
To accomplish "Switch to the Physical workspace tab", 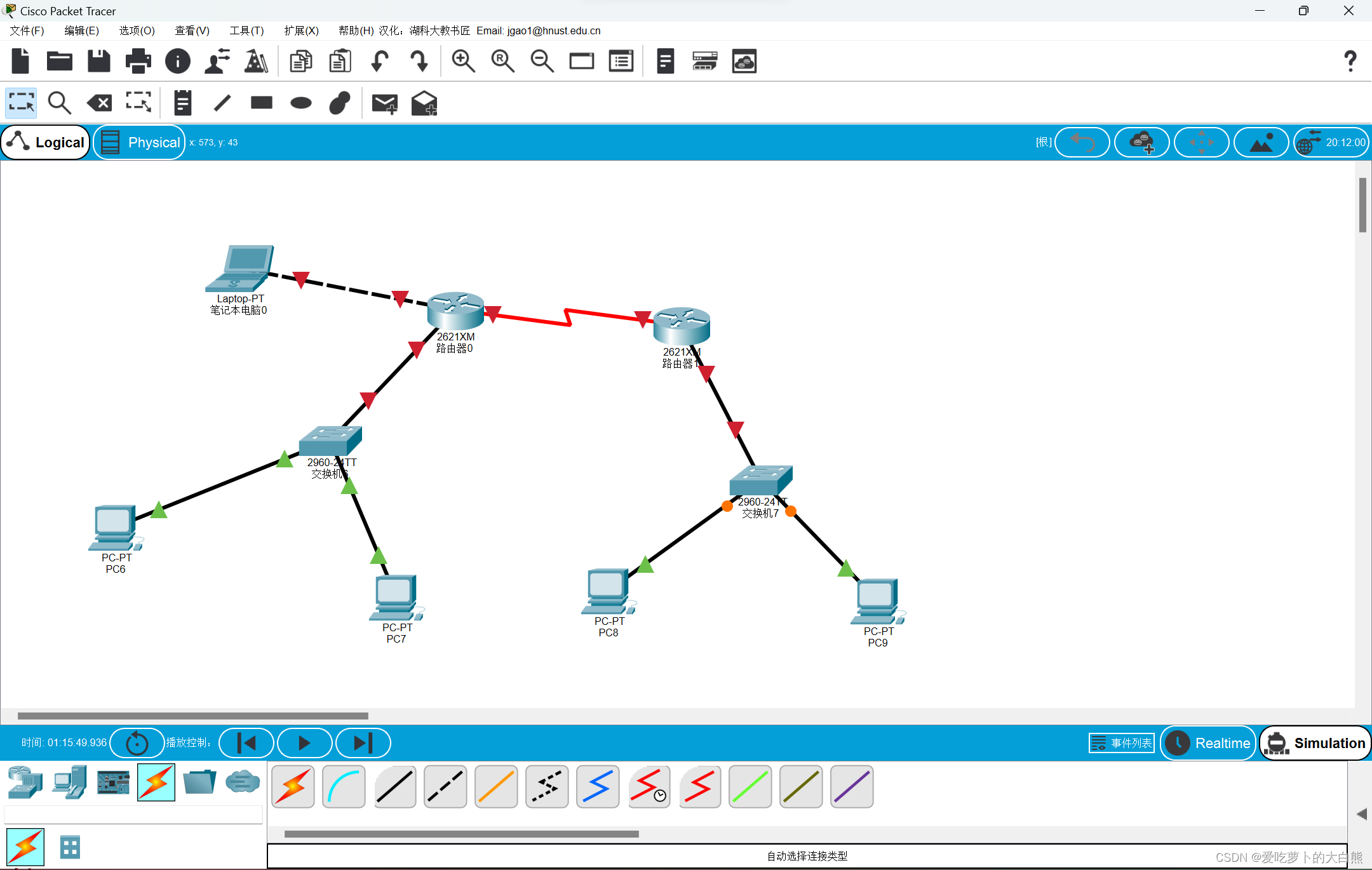I will point(140,142).
